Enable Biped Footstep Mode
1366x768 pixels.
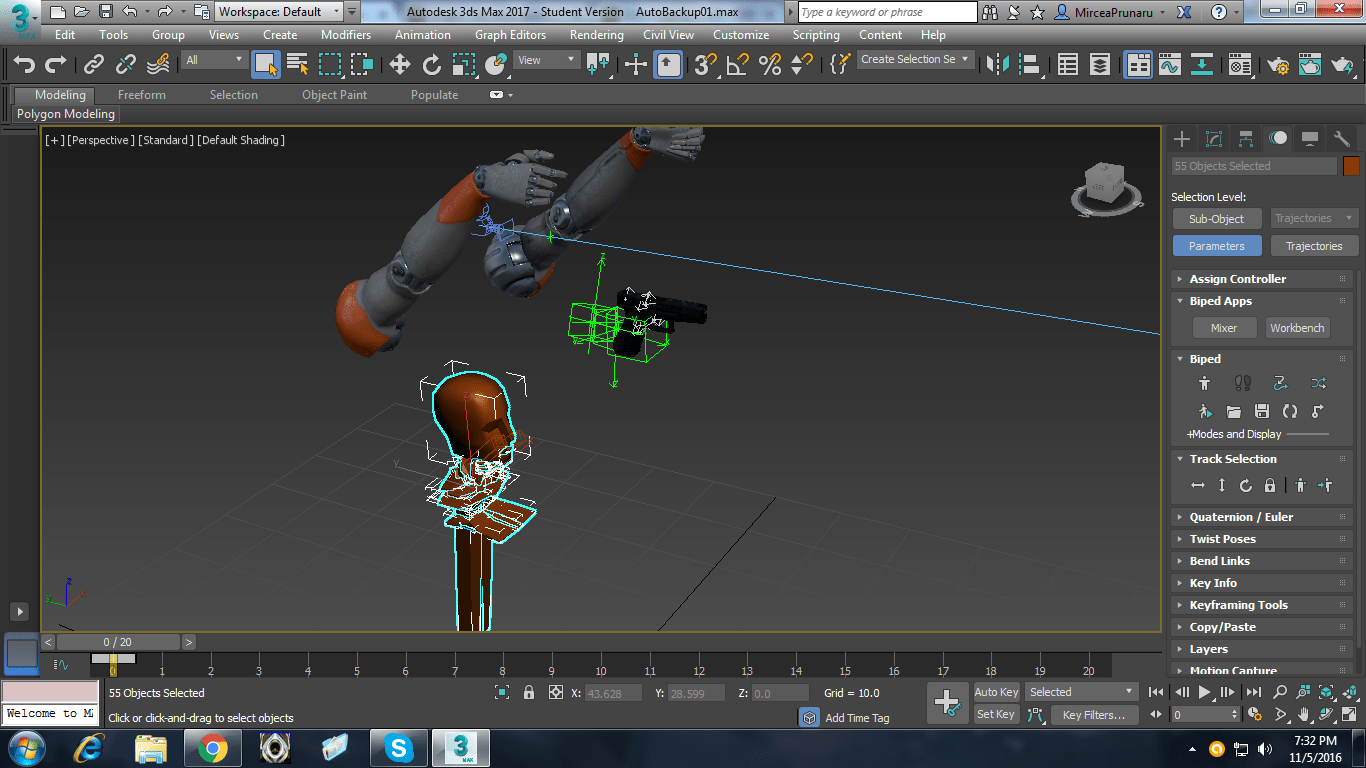[x=1242, y=383]
